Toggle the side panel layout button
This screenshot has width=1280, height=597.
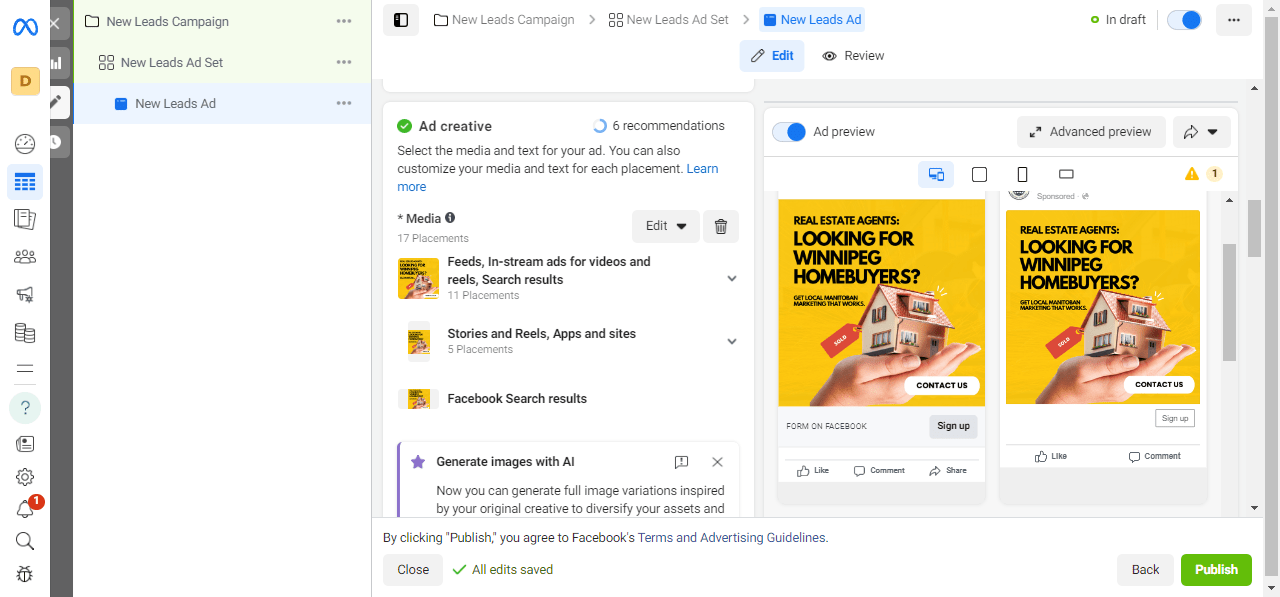[401, 20]
